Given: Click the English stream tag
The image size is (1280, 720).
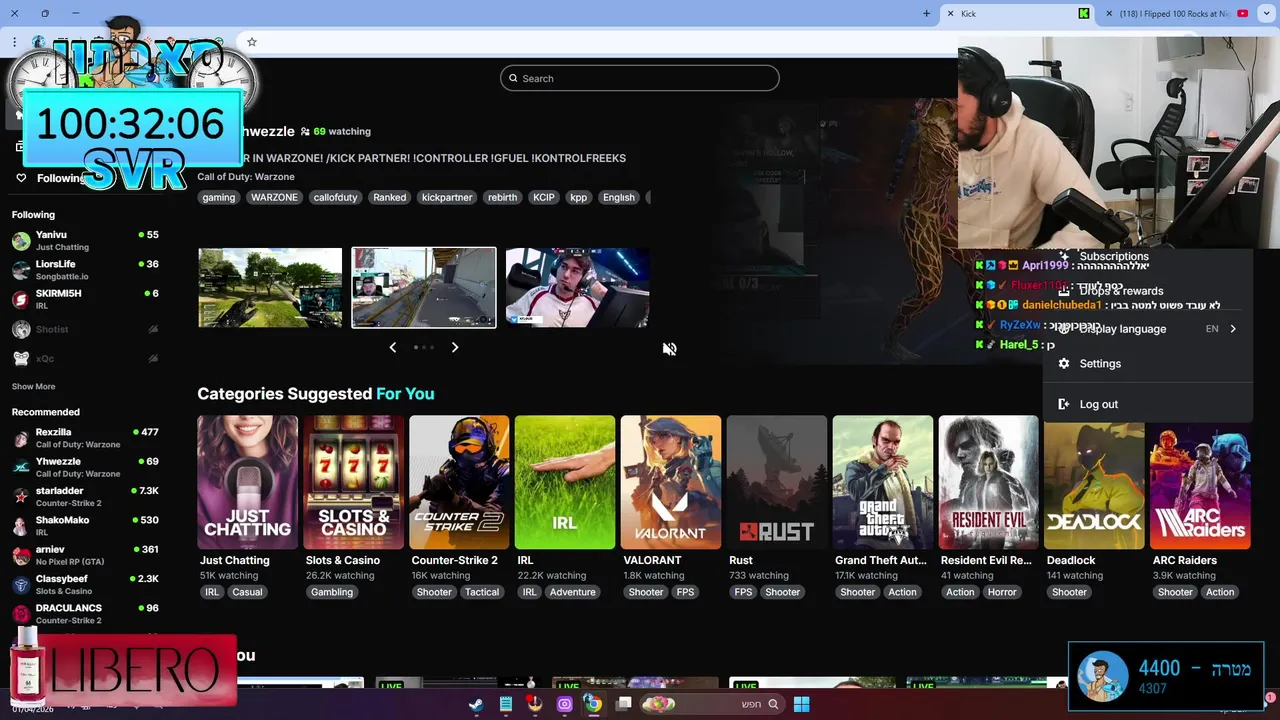Looking at the screenshot, I should point(619,198).
